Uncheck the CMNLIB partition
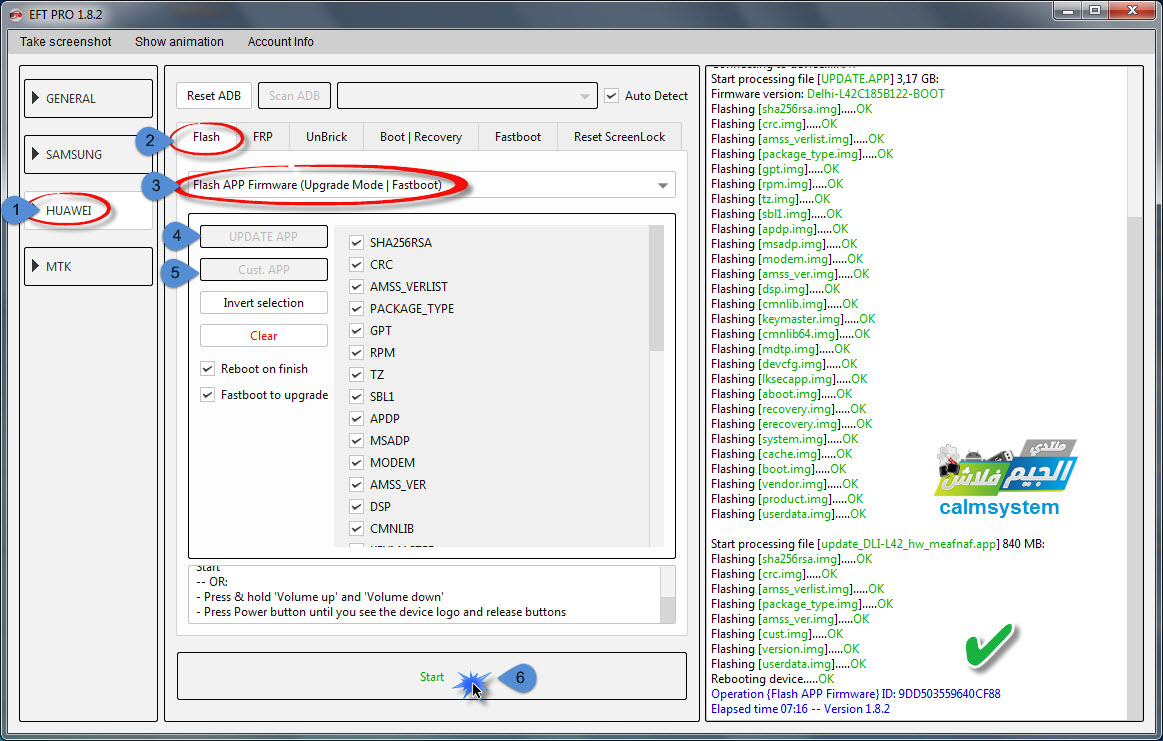The width and height of the screenshot is (1163, 741). 356,528
